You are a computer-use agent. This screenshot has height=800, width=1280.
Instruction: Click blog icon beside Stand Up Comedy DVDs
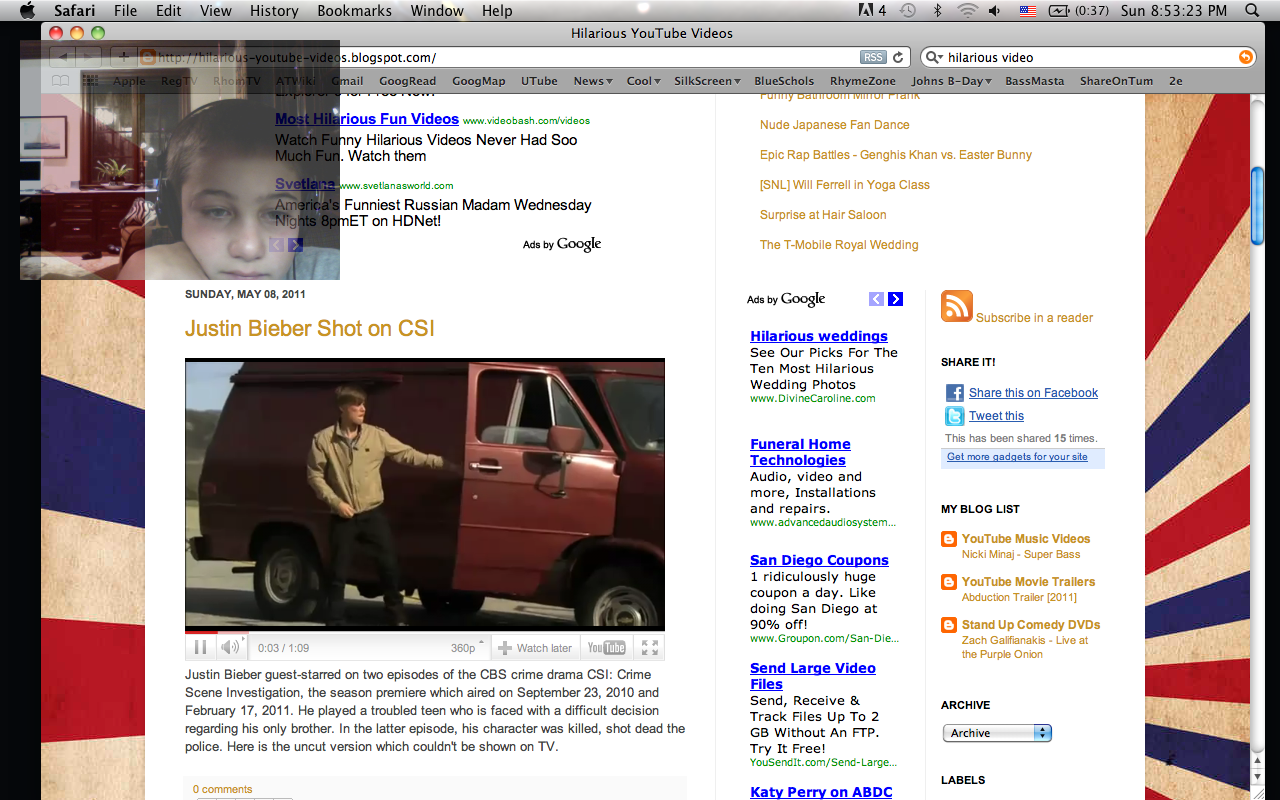[x=949, y=625]
